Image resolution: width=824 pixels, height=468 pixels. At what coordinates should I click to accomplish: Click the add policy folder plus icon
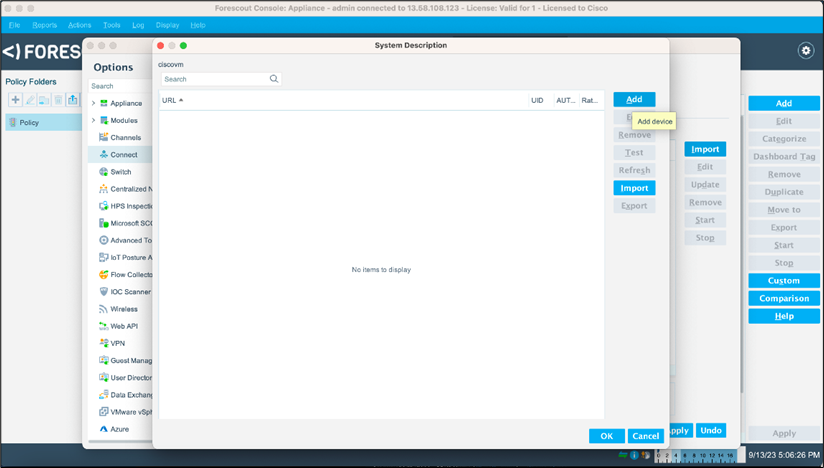[15, 100]
